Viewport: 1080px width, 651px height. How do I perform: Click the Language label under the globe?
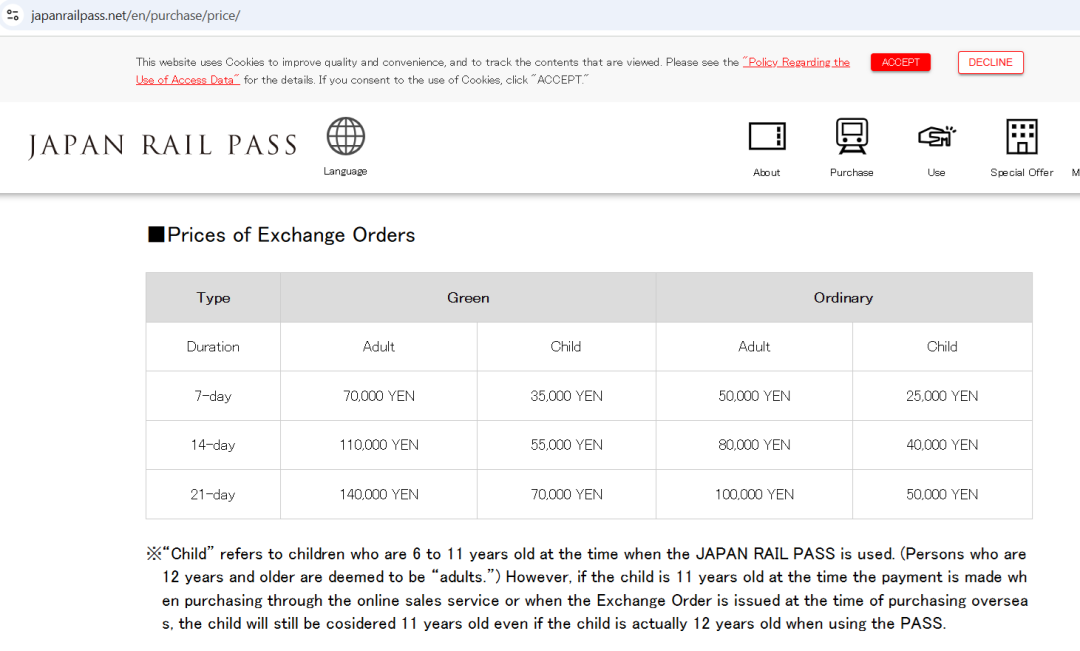click(x=345, y=171)
